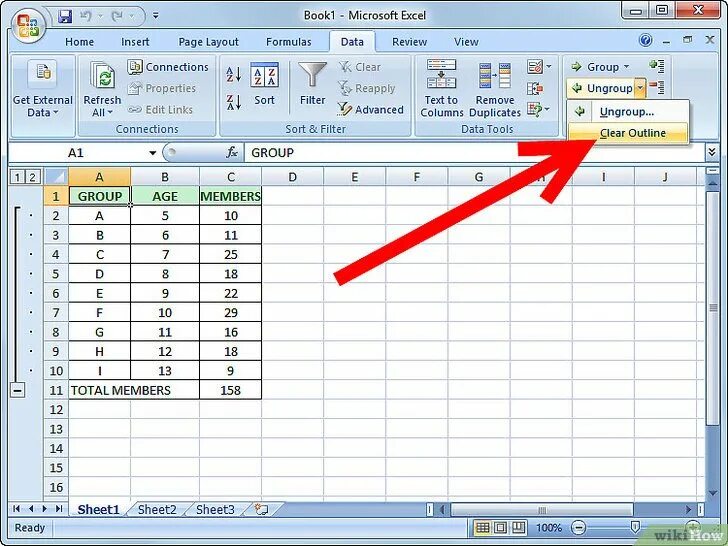Viewport: 728px width, 546px height.
Task: Click the horizontal scrollbar thumb
Action: pyautogui.click(x=541, y=510)
